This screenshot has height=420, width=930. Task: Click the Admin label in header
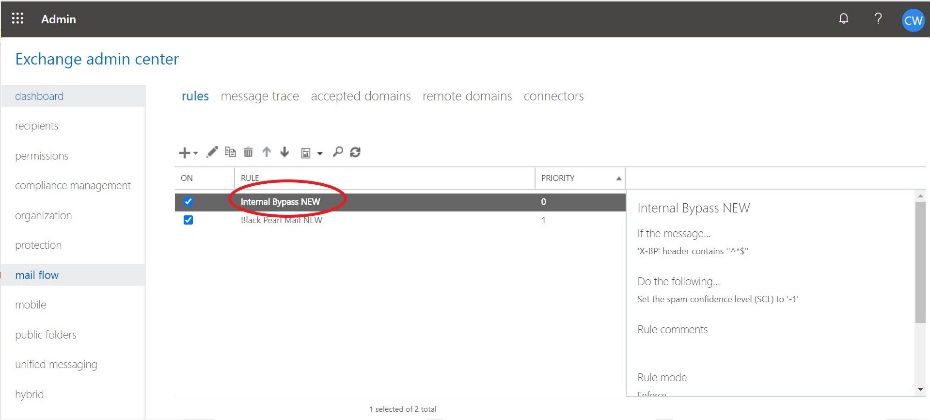pos(59,19)
